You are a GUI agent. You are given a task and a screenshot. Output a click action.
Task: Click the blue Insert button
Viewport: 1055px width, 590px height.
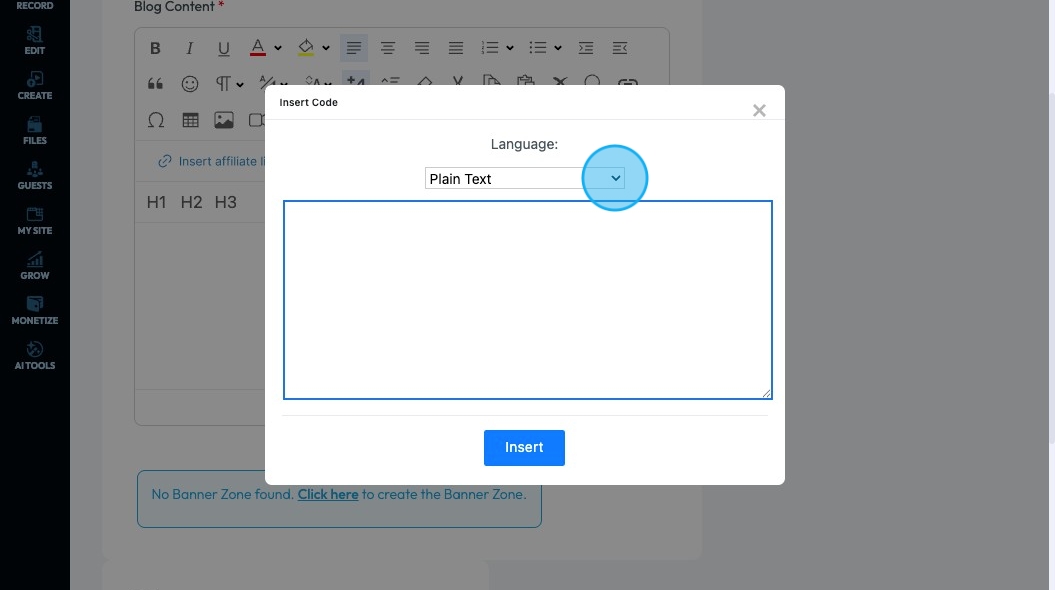tap(524, 448)
